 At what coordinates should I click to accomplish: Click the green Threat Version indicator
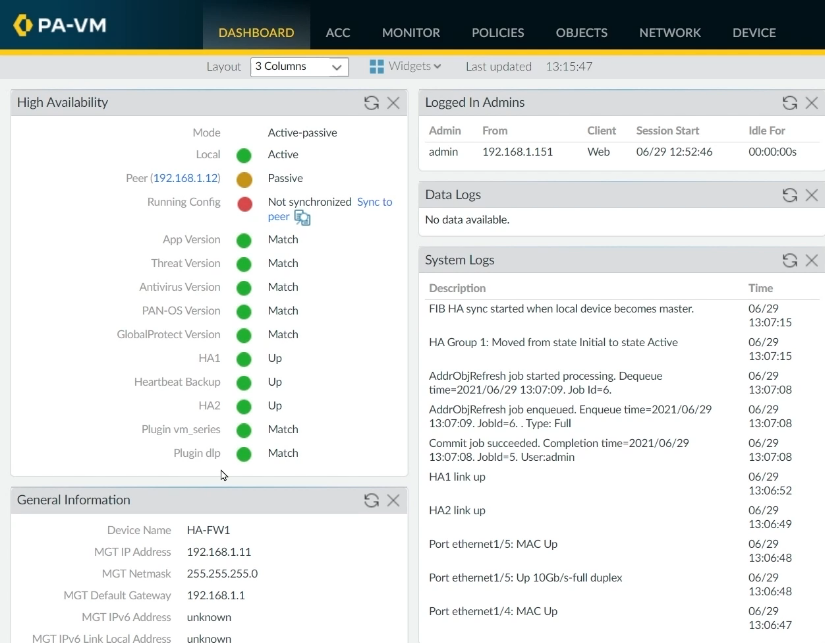pos(244,264)
